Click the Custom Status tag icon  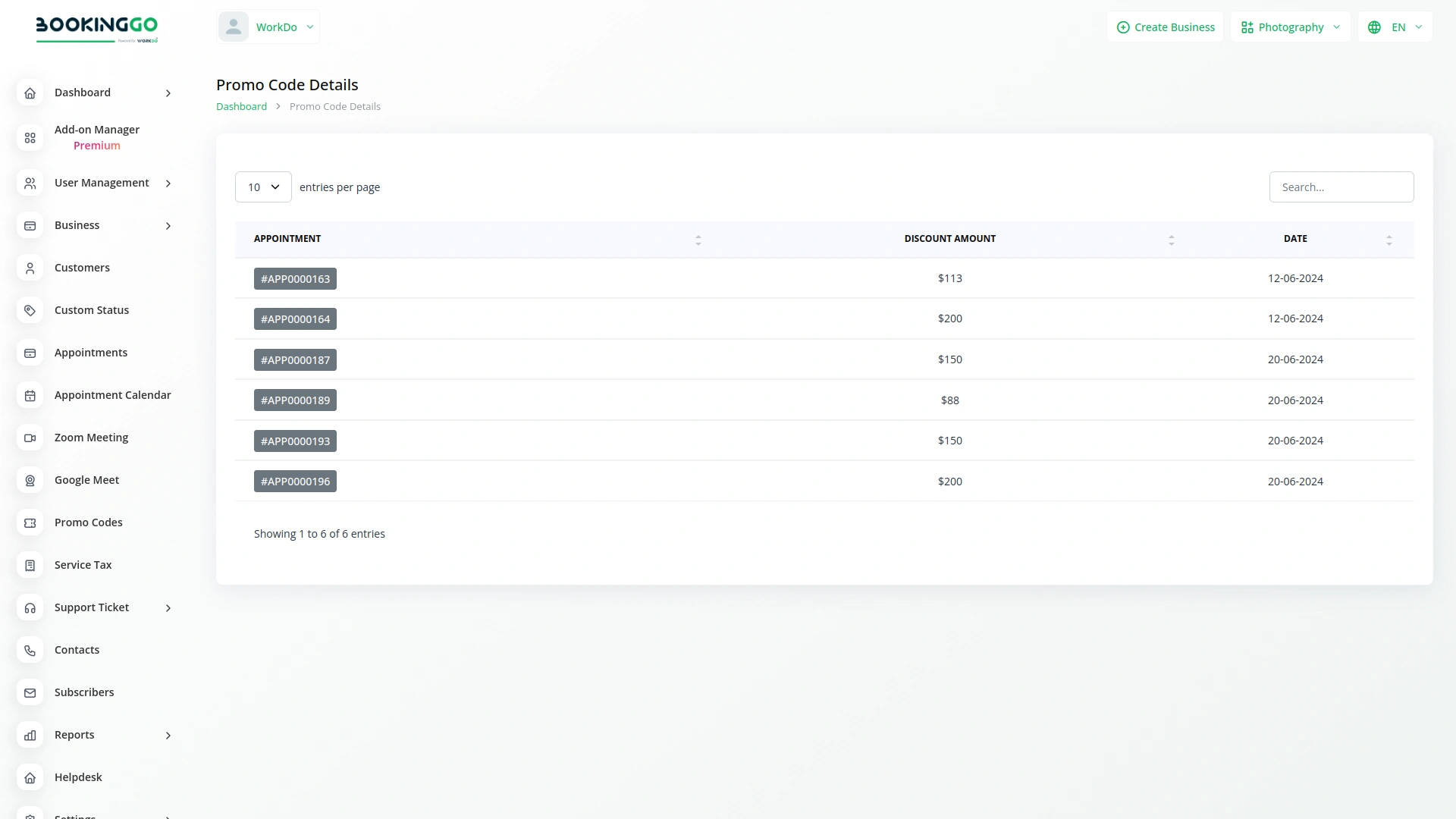[30, 310]
